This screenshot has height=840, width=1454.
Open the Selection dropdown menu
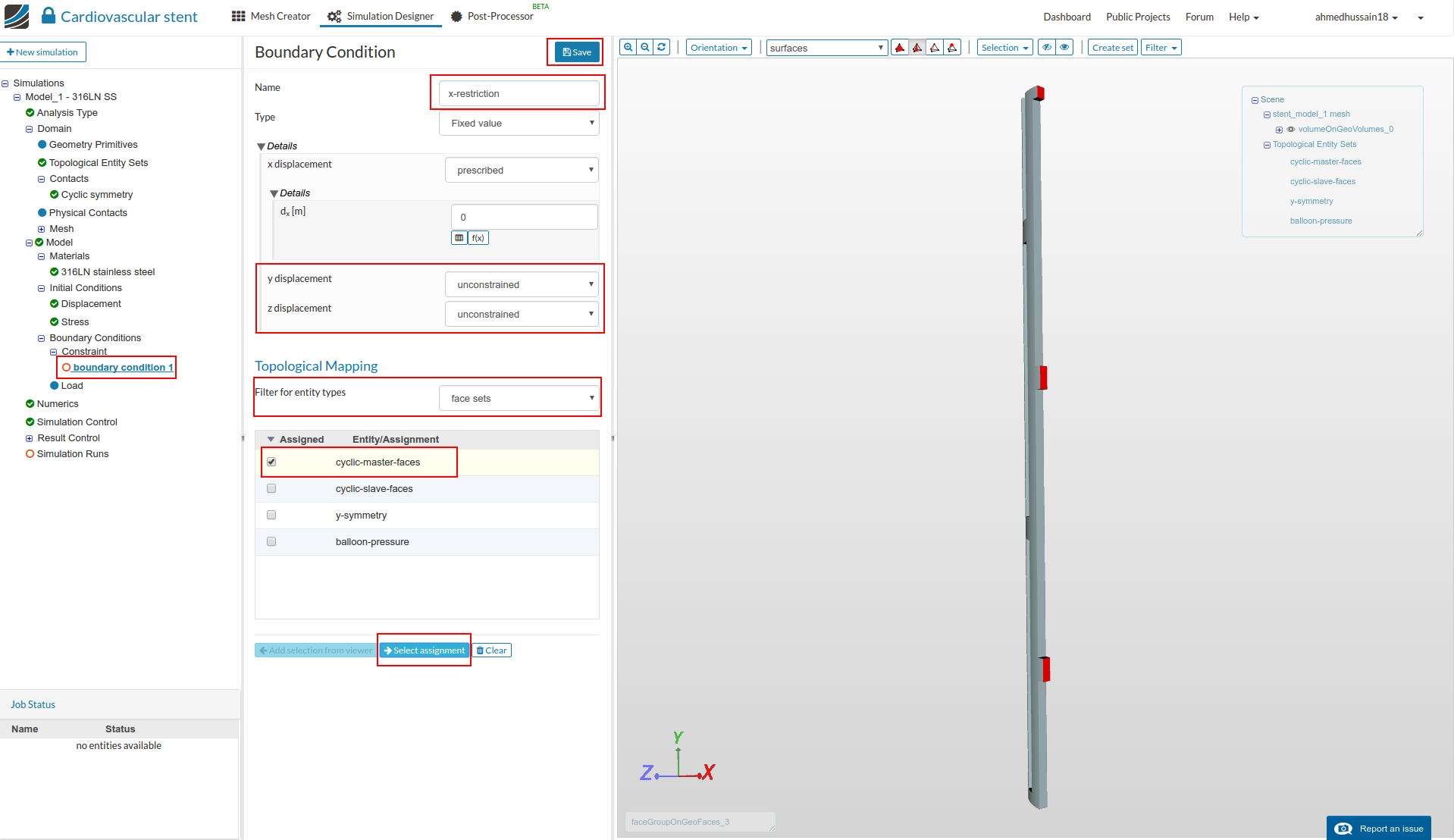(1004, 48)
